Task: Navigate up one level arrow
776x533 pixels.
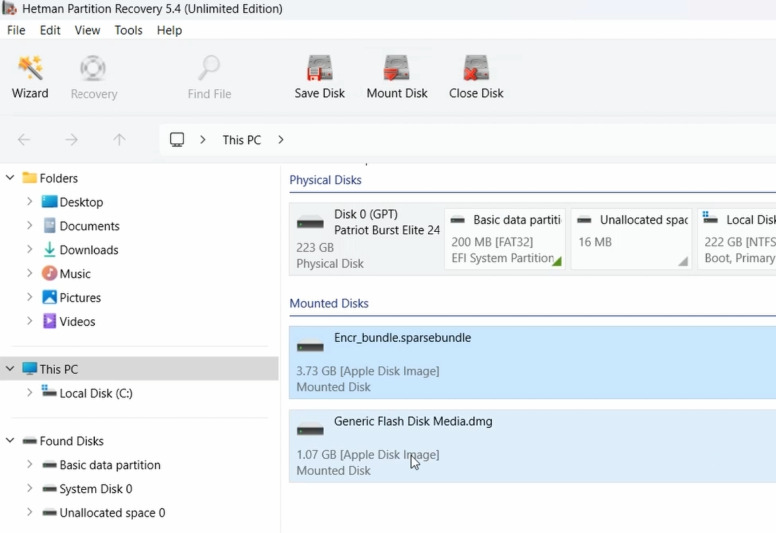Action: pos(119,140)
